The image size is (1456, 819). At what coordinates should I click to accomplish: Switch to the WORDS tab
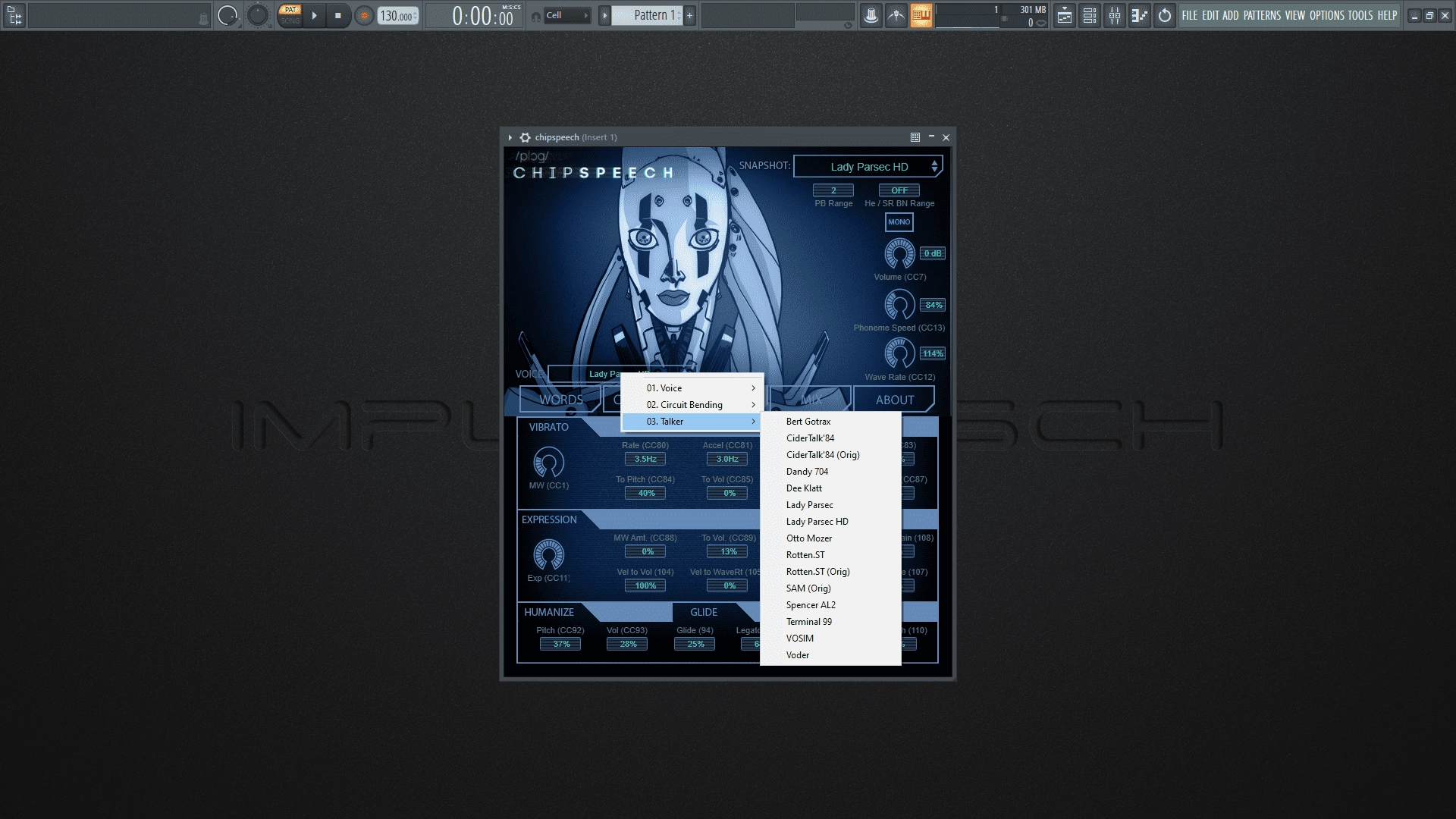tap(560, 400)
